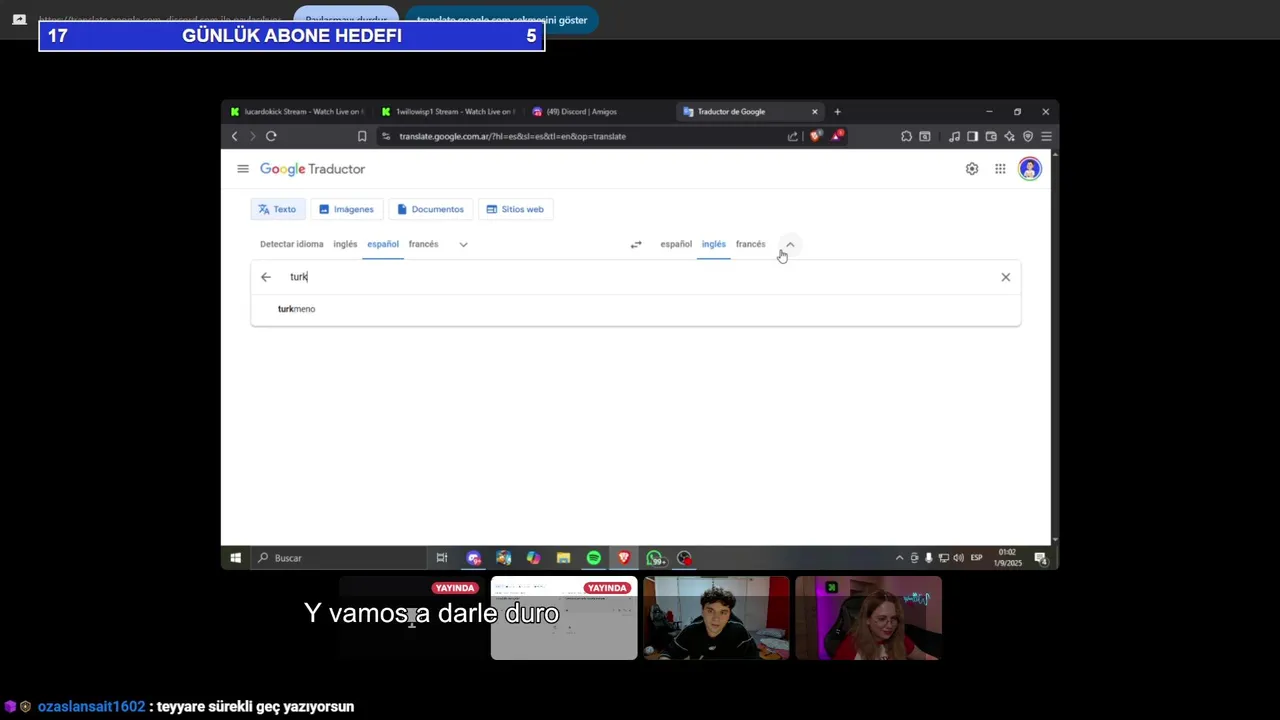Open the Google account profile avatar

1030,169
